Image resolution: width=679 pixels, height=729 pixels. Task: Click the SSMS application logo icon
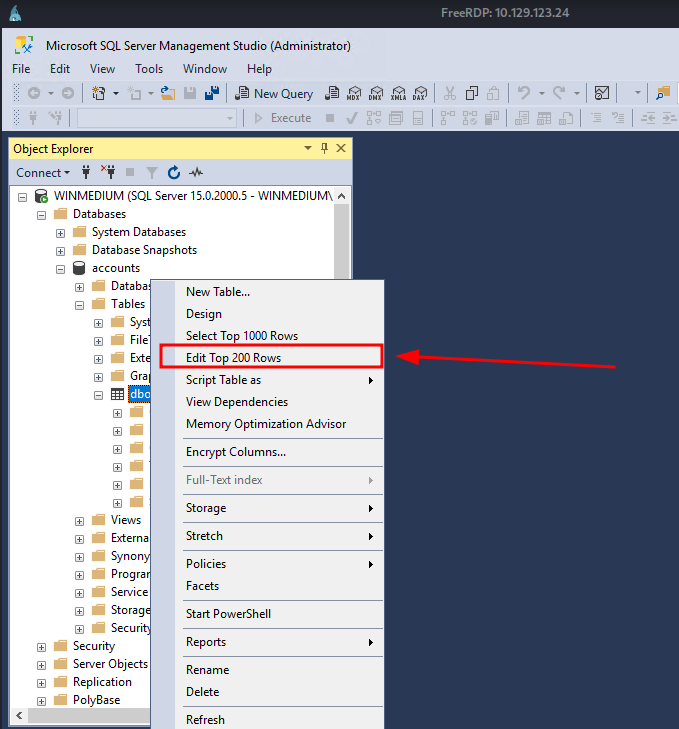pyautogui.click(x=24, y=45)
